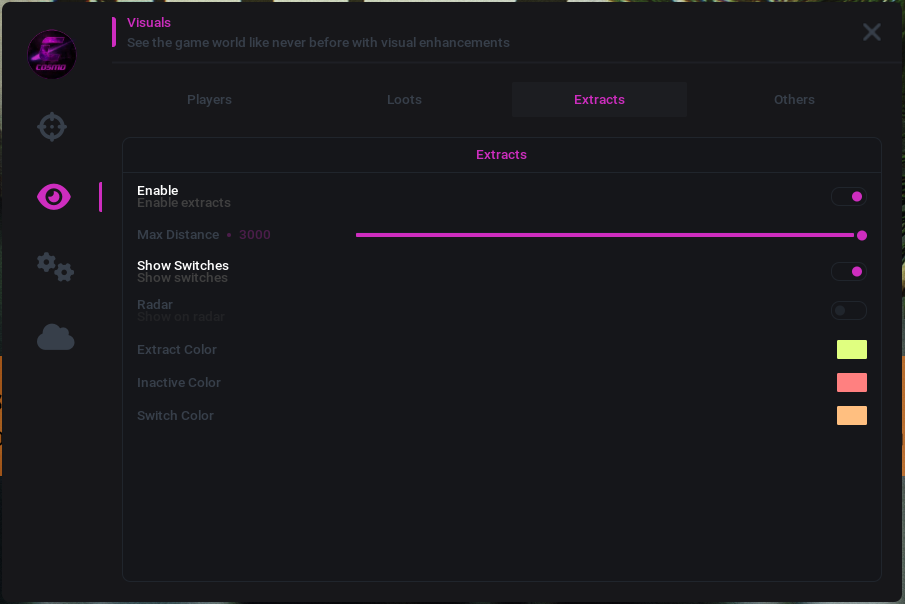Open the Inactive Color swatch
This screenshot has width=905, height=604.
pos(852,383)
